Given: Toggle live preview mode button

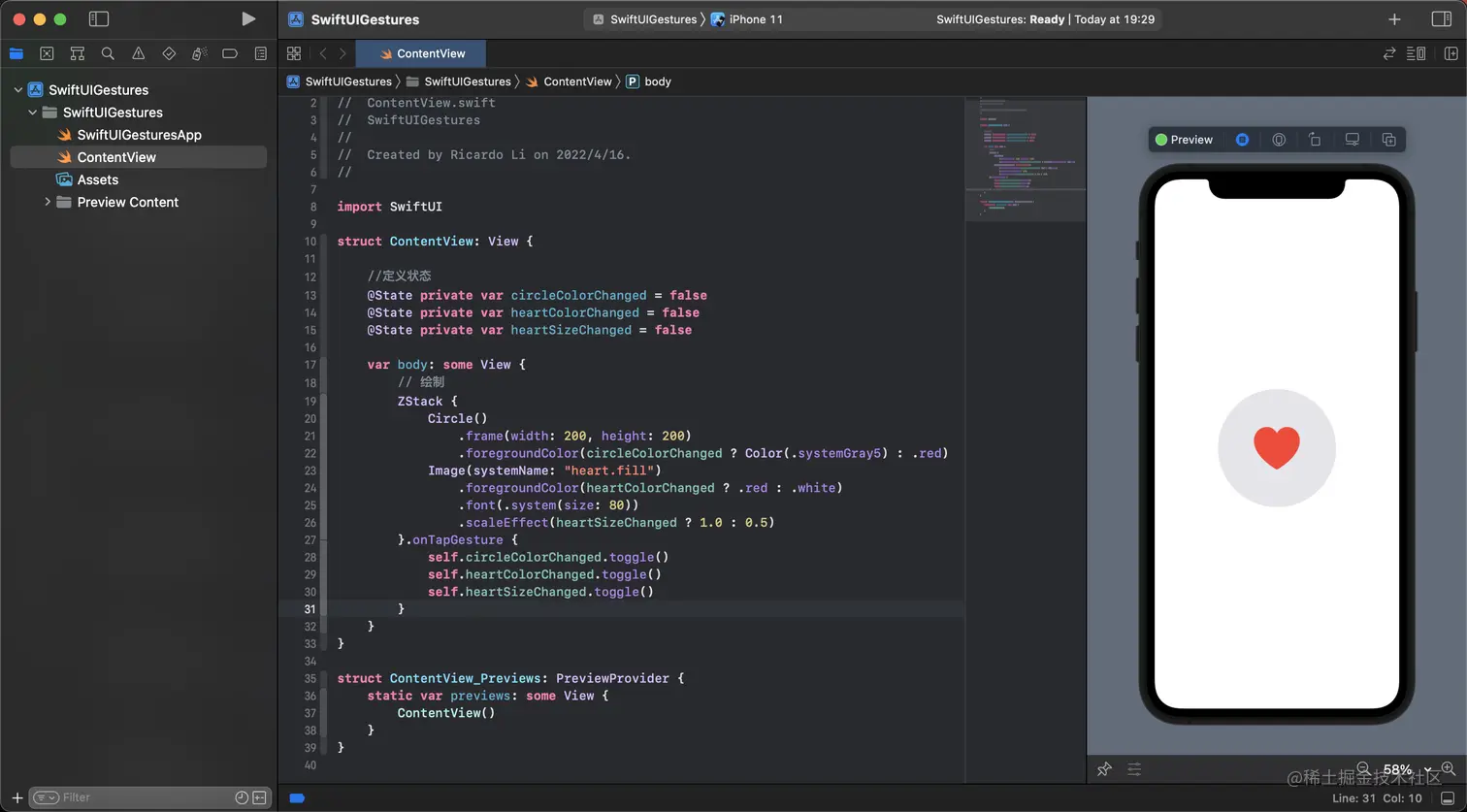Looking at the screenshot, I should tap(1242, 140).
